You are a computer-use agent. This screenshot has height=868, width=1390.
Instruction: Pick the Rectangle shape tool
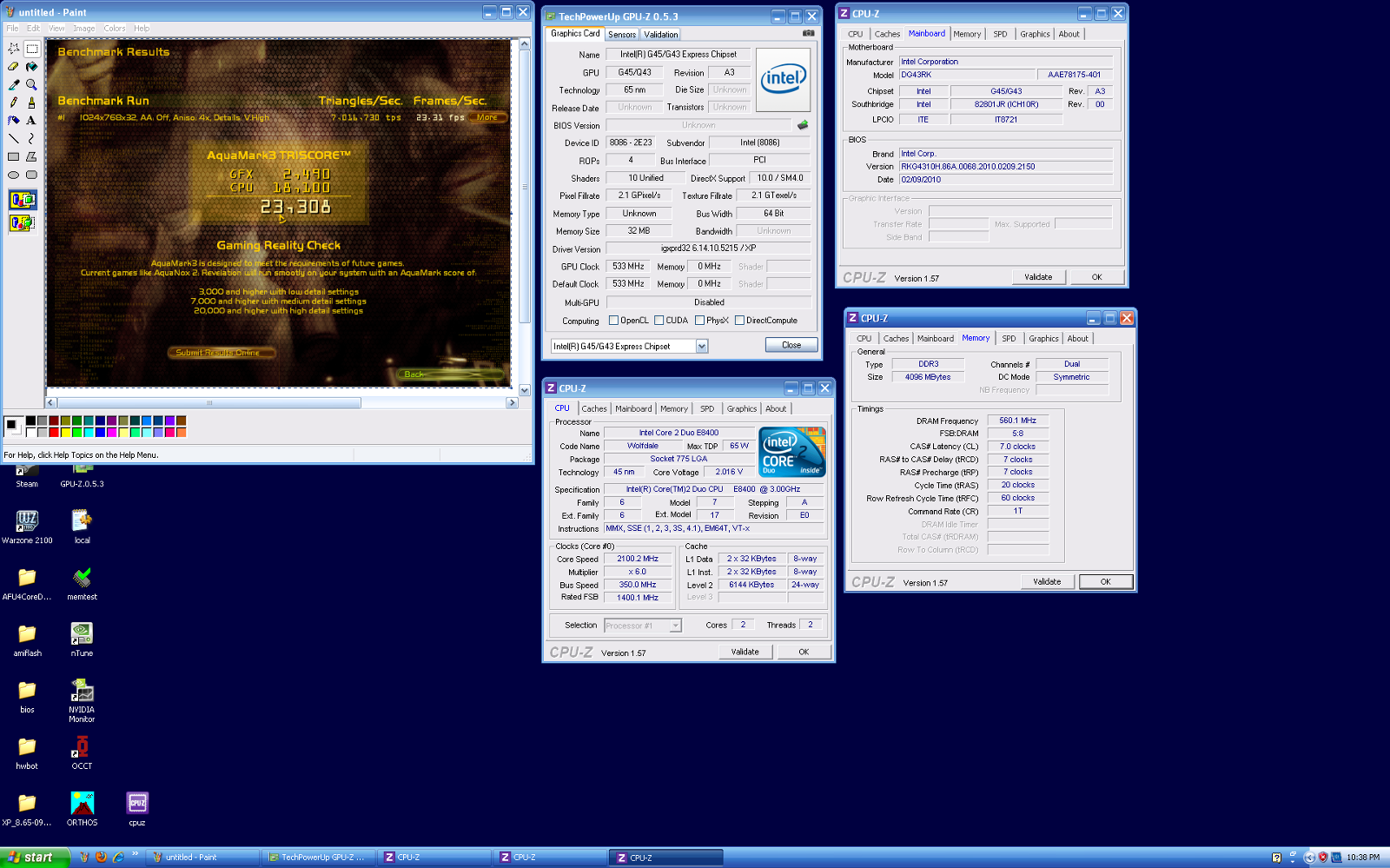[x=14, y=157]
